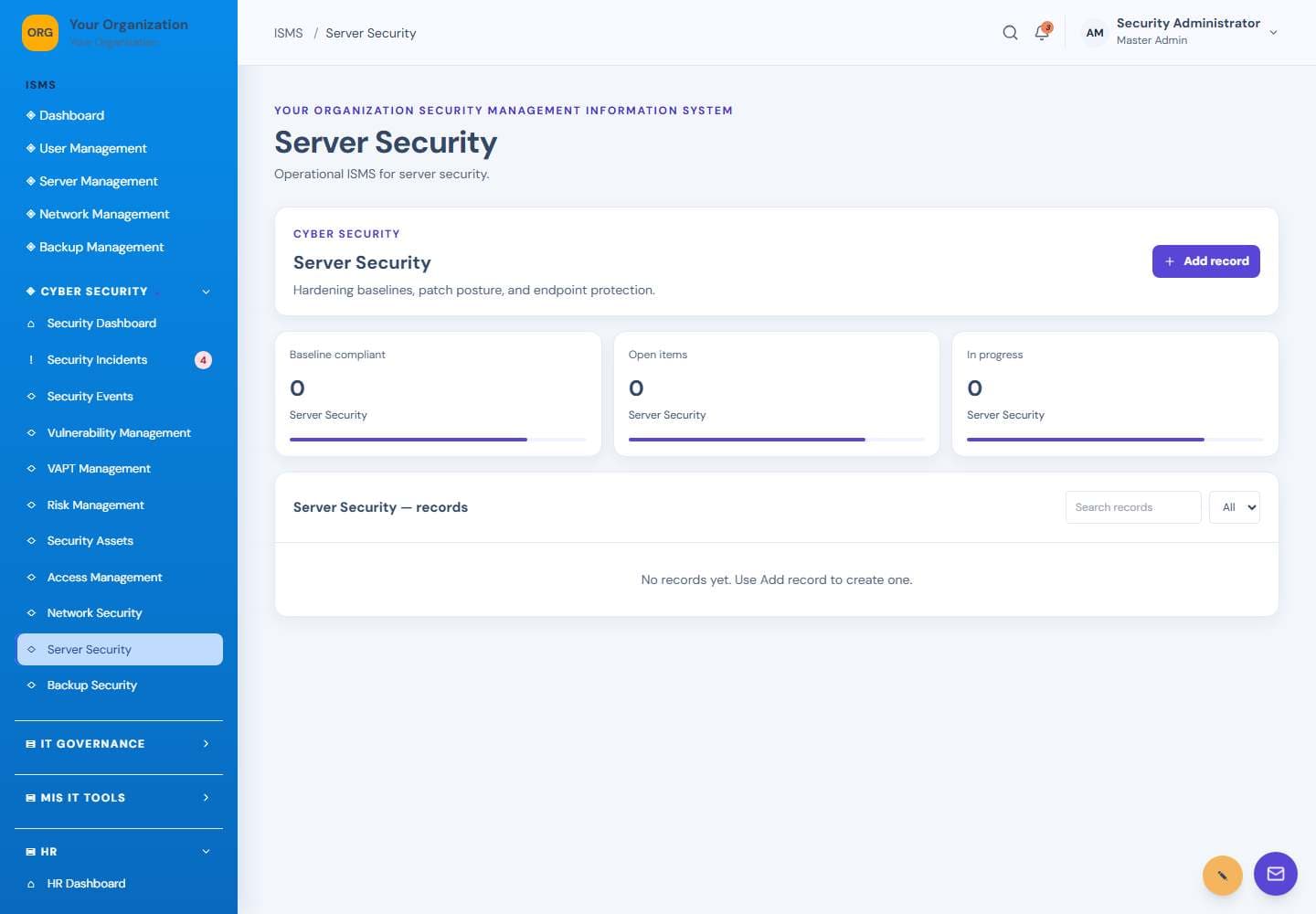1316x914 pixels.
Task: Expand the IT Governance section
Action: tap(206, 744)
